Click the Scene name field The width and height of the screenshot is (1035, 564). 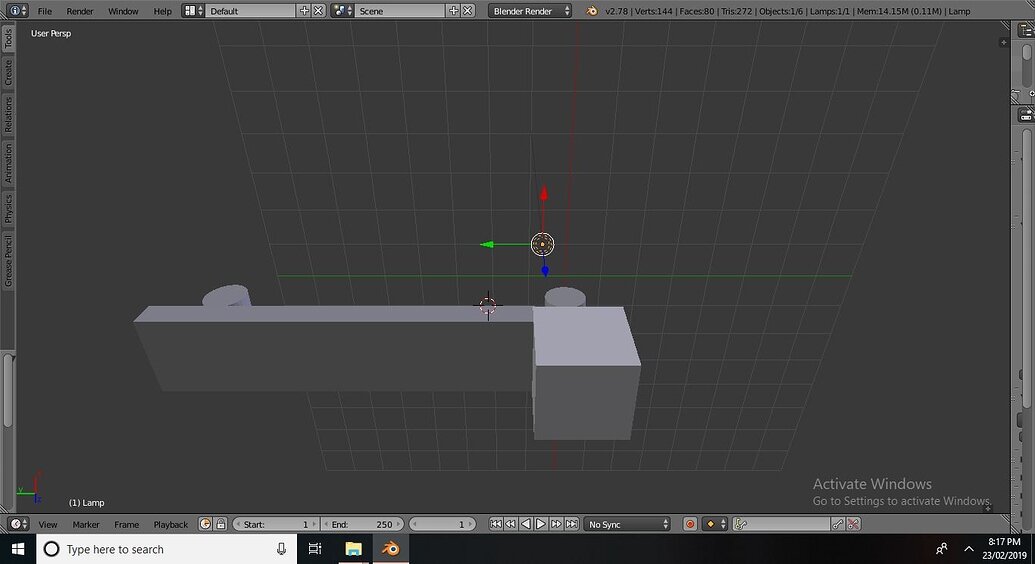tap(399, 11)
